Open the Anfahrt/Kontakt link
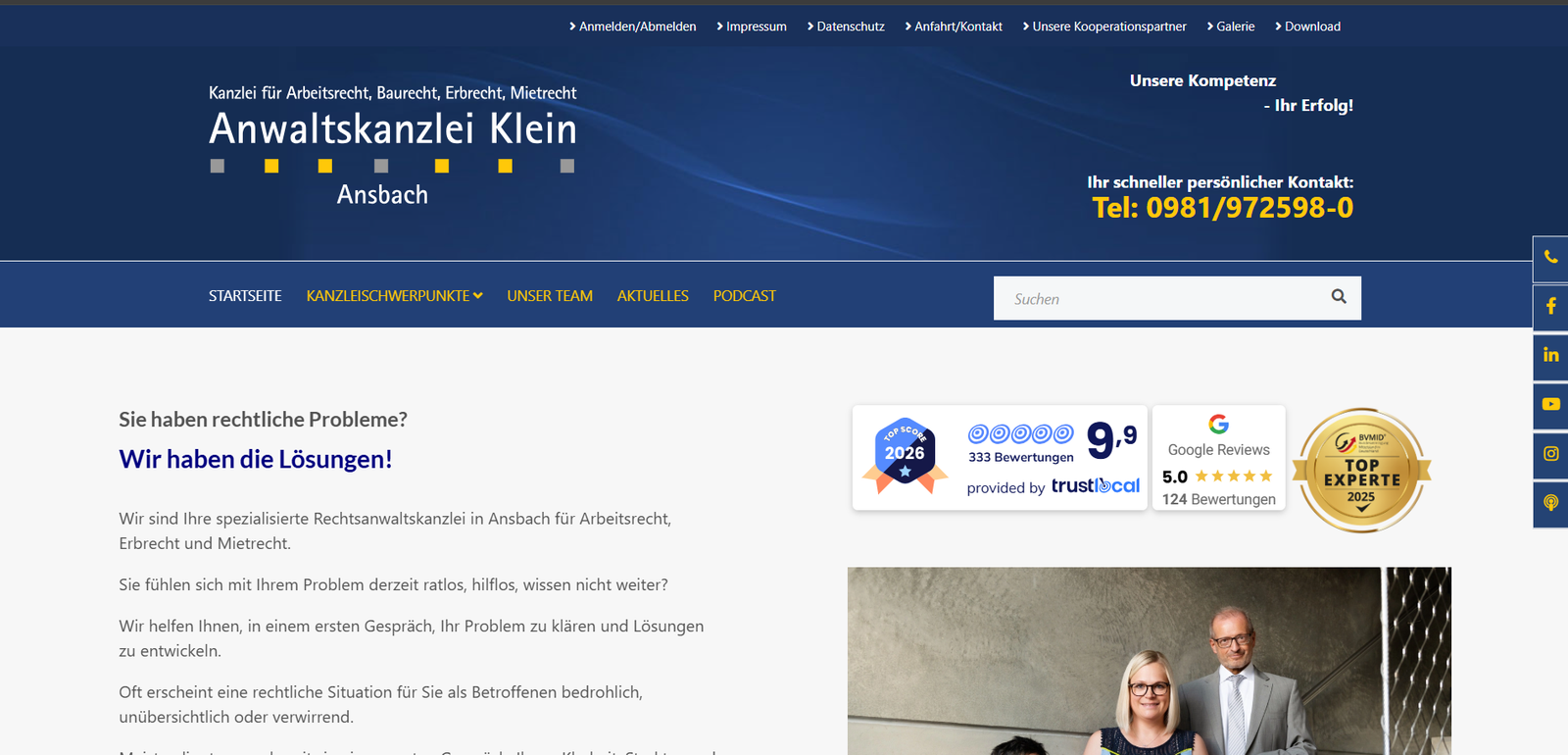This screenshot has width=1568, height=755. (954, 26)
